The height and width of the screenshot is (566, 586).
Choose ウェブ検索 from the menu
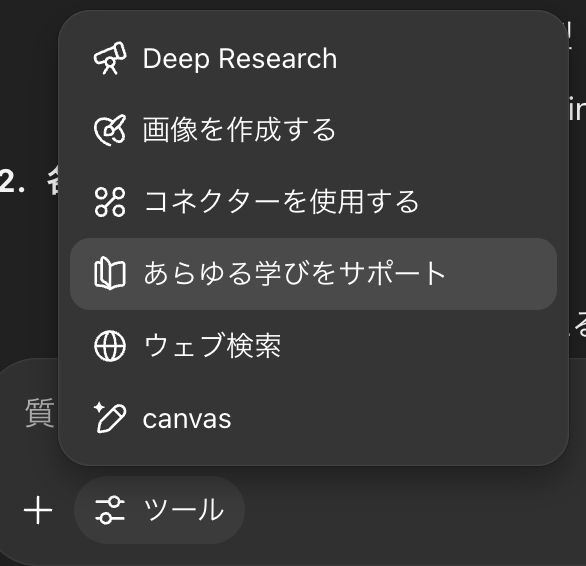[x=313, y=346]
